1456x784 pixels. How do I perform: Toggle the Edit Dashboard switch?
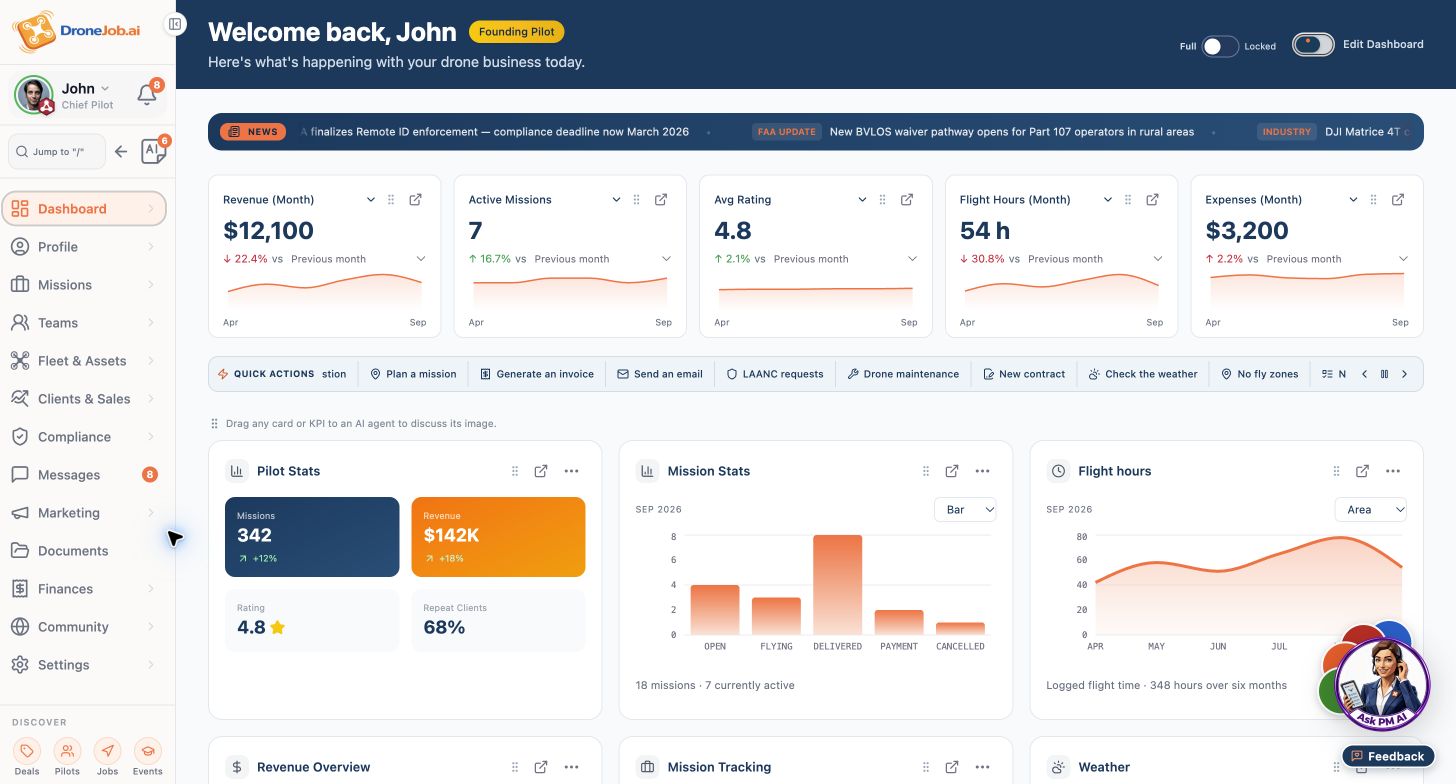1313,44
